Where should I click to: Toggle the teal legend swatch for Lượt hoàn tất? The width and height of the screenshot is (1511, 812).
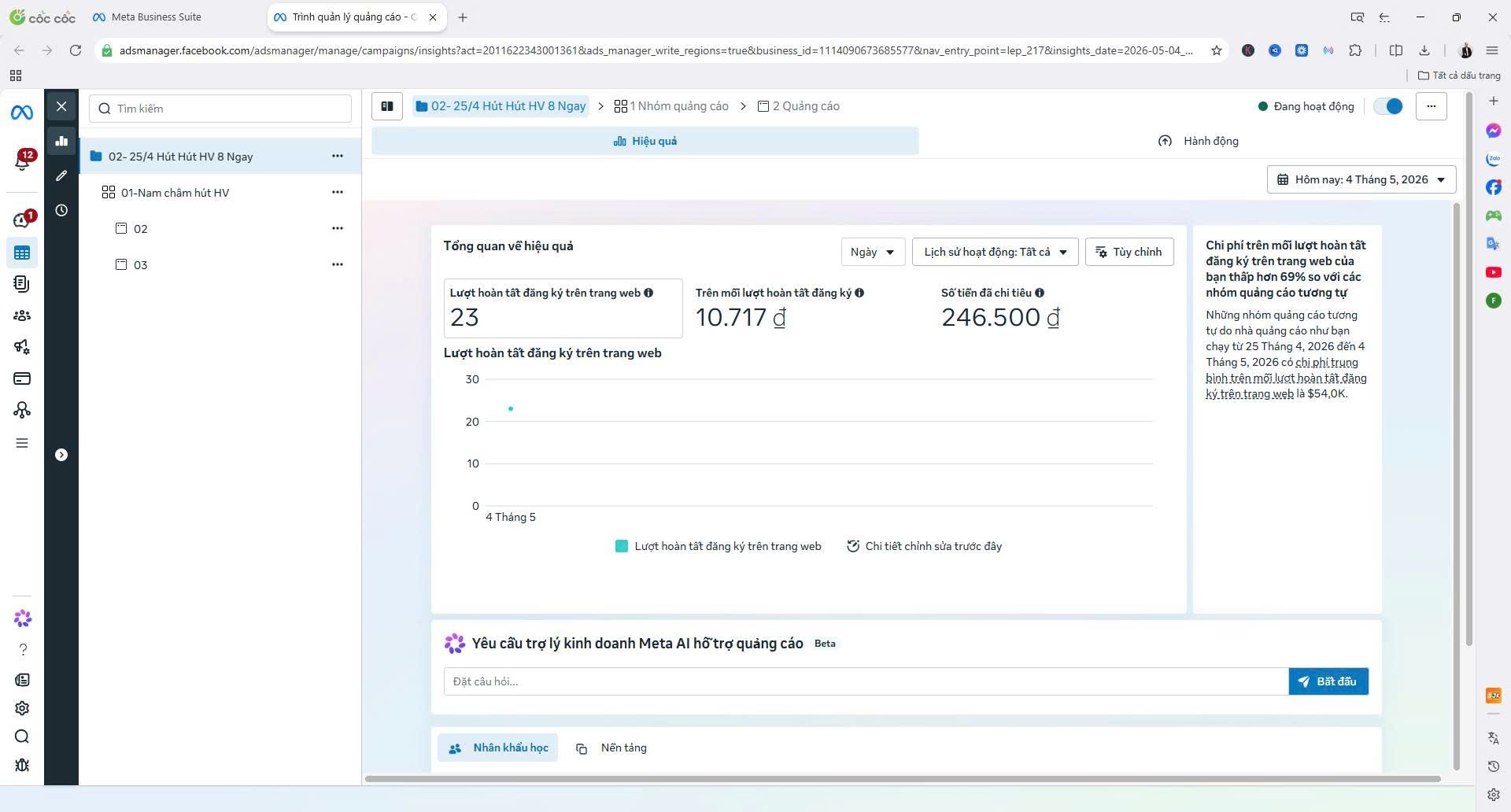(622, 546)
